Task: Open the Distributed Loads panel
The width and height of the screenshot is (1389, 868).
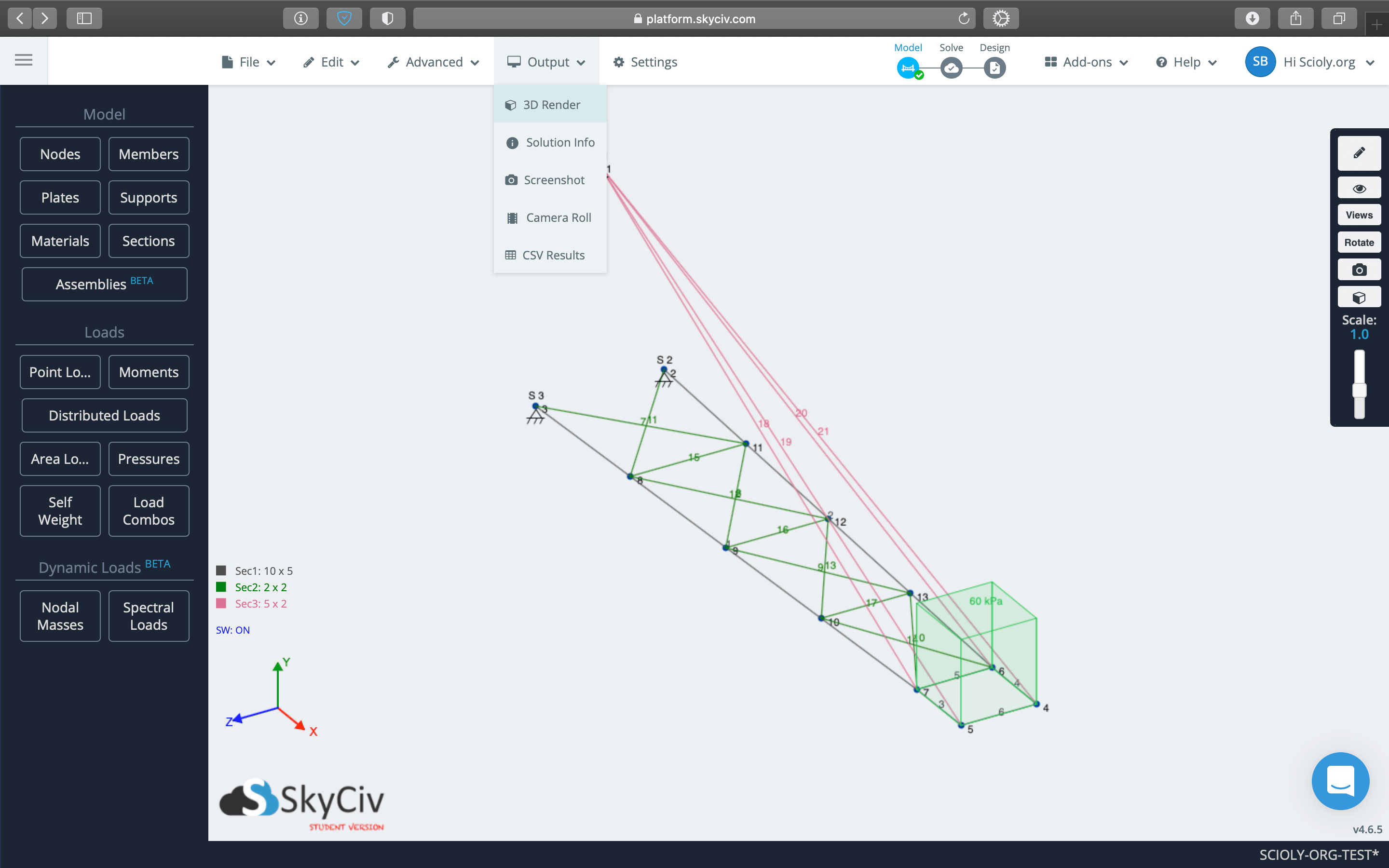Action: tap(105, 416)
